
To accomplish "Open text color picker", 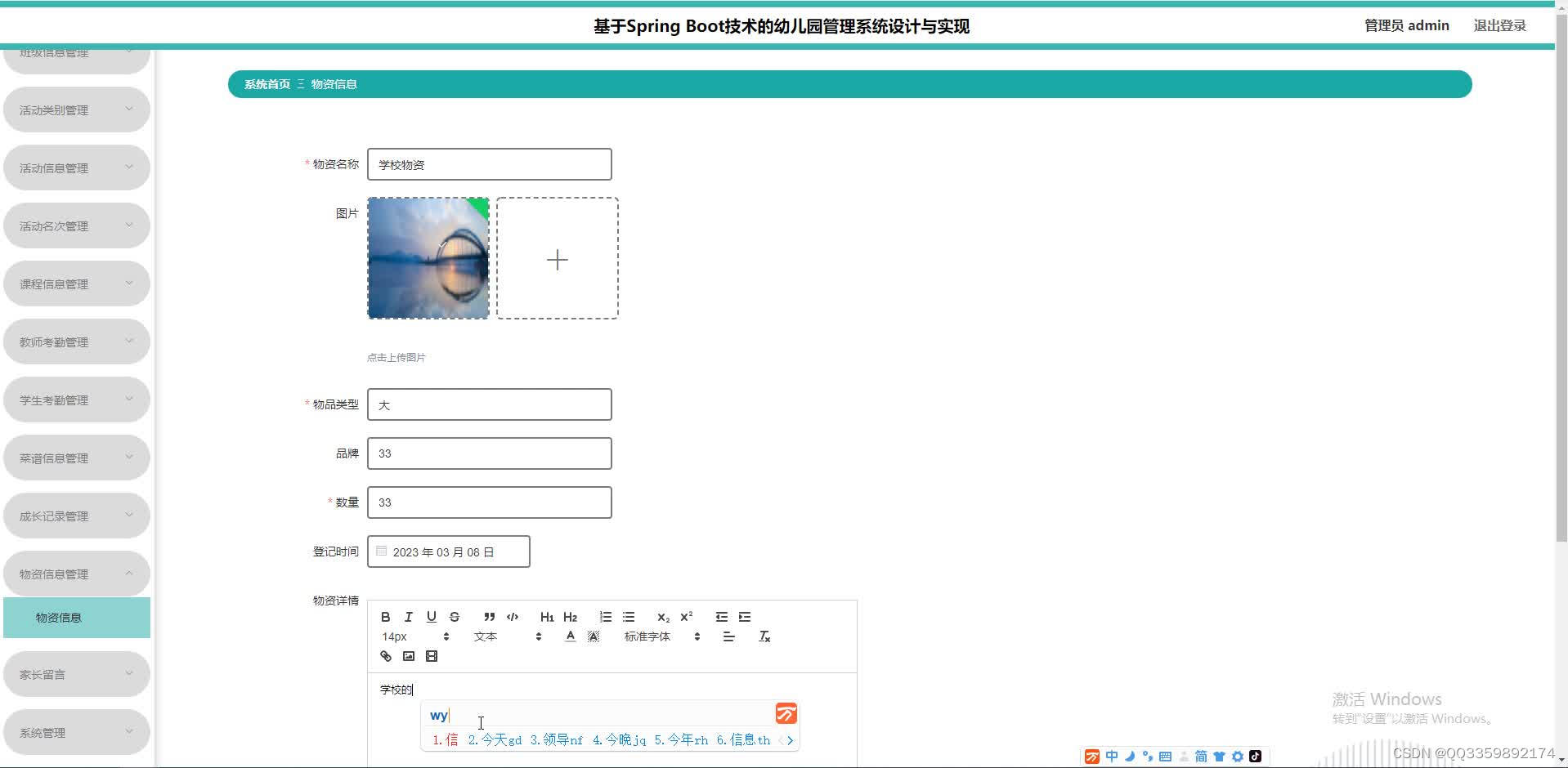I will coord(571,636).
